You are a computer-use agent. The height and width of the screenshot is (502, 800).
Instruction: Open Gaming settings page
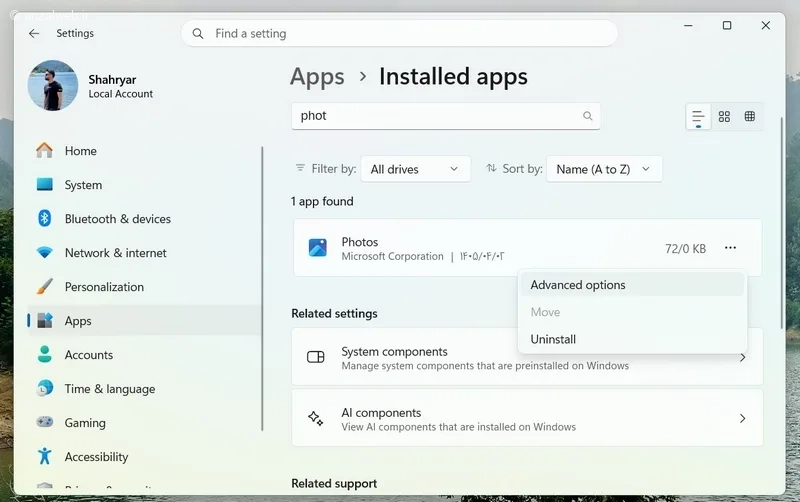pyautogui.click(x=144, y=422)
